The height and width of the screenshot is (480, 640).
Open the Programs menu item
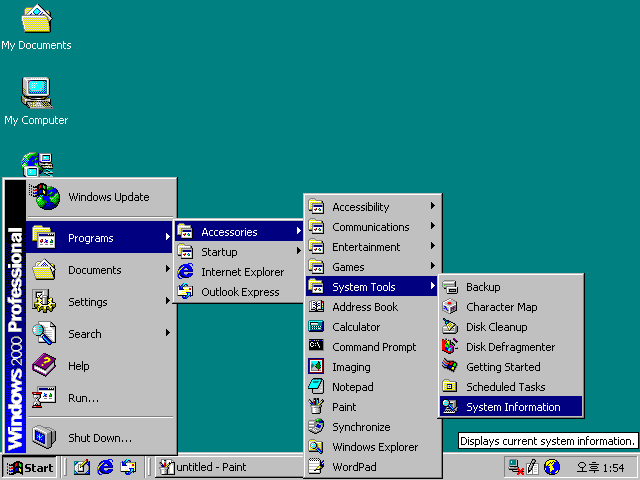point(100,237)
